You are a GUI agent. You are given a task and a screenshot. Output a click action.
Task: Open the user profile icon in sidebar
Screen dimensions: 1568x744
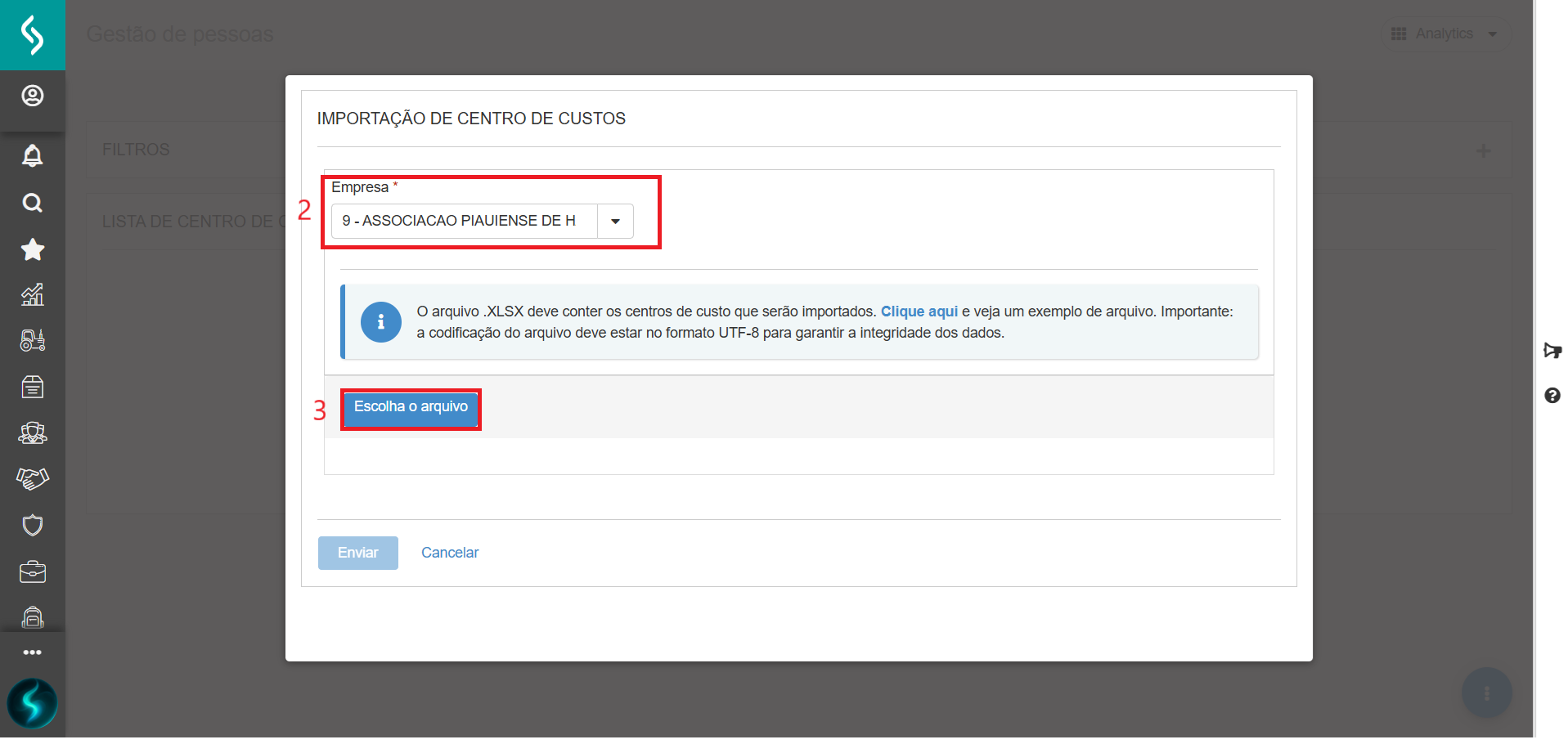point(33,96)
